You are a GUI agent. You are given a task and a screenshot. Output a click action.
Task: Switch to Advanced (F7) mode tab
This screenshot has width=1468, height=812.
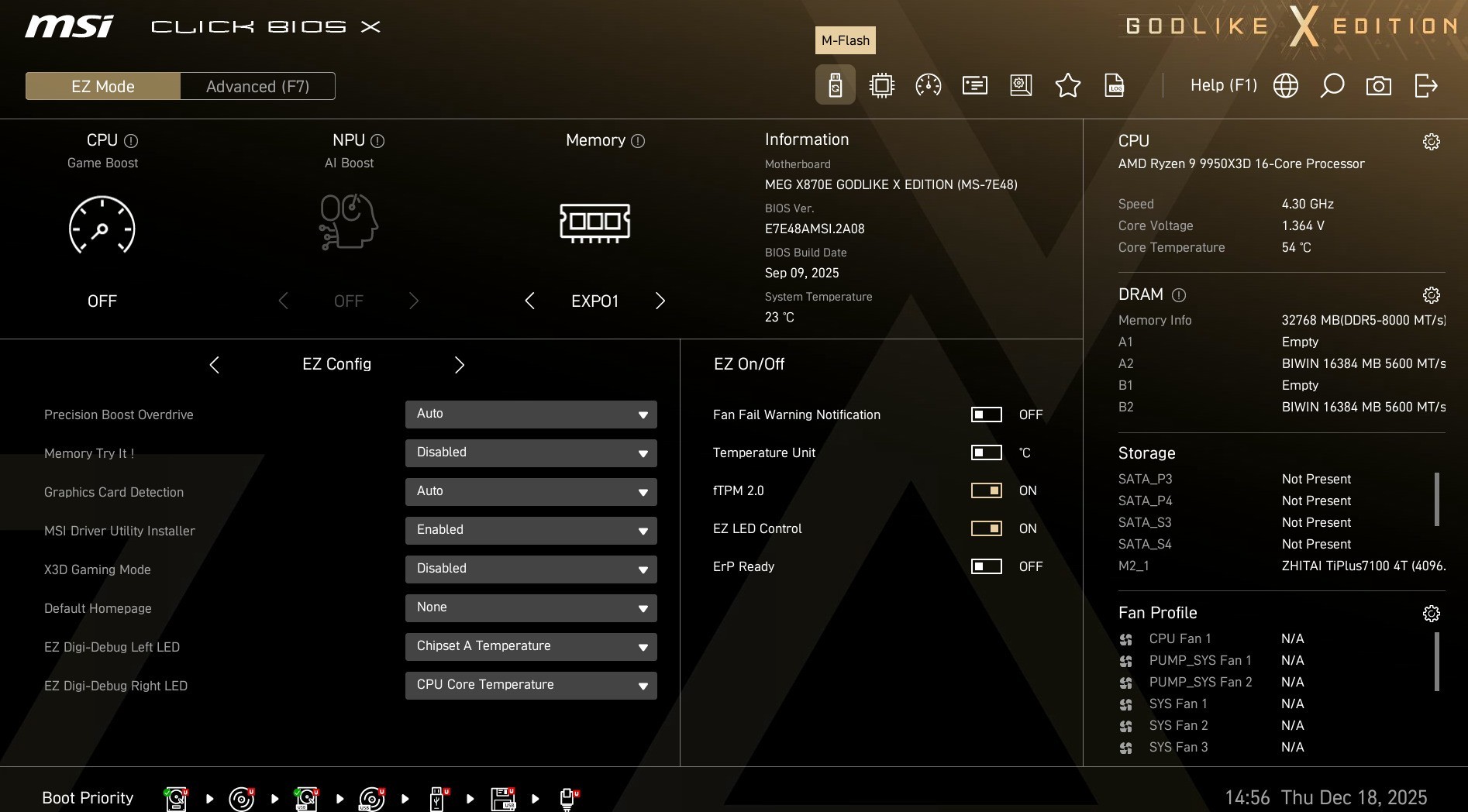[257, 86]
